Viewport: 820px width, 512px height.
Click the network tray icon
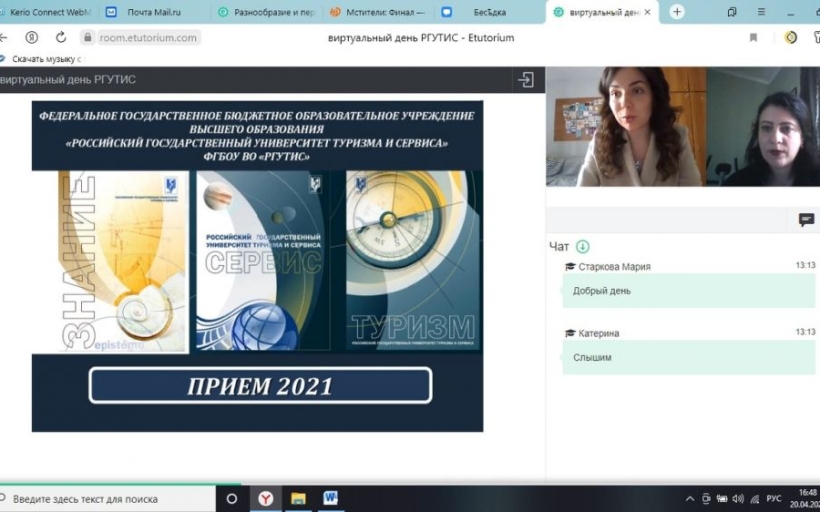pyautogui.click(x=755, y=499)
